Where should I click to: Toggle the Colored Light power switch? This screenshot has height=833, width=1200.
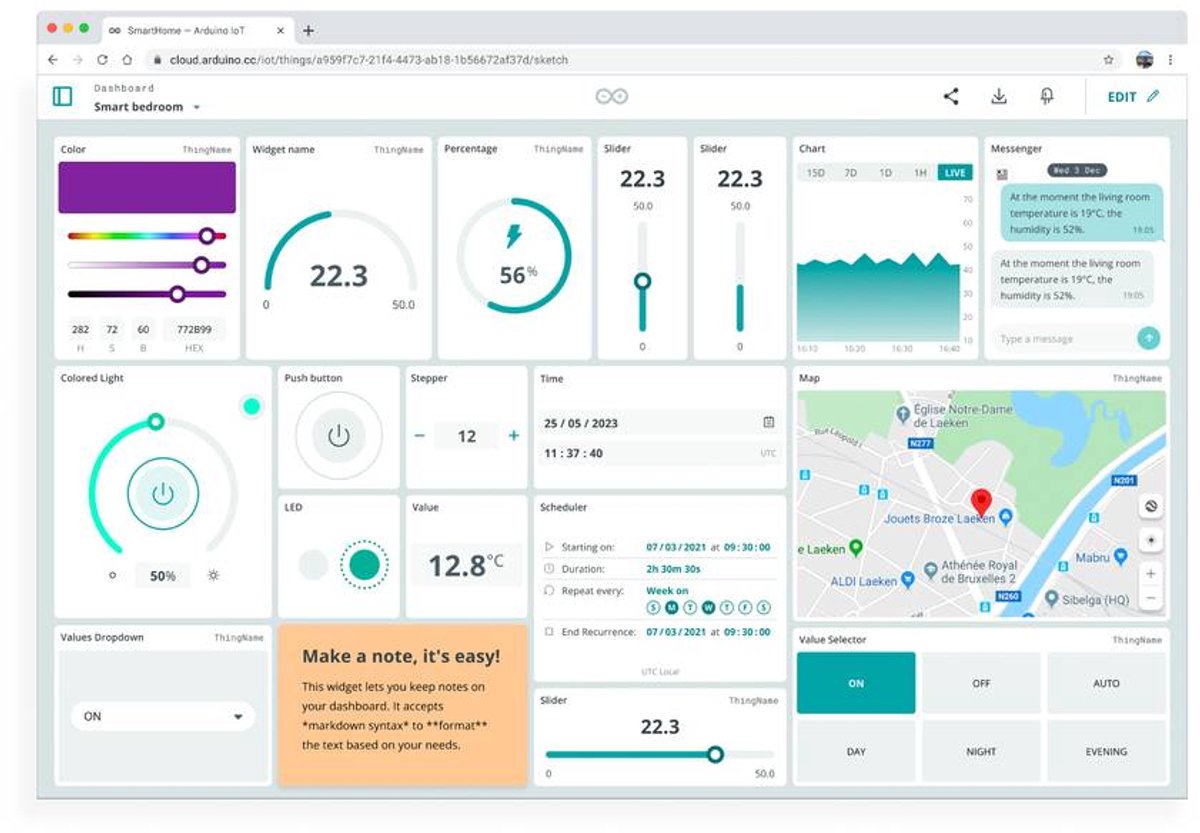162,494
